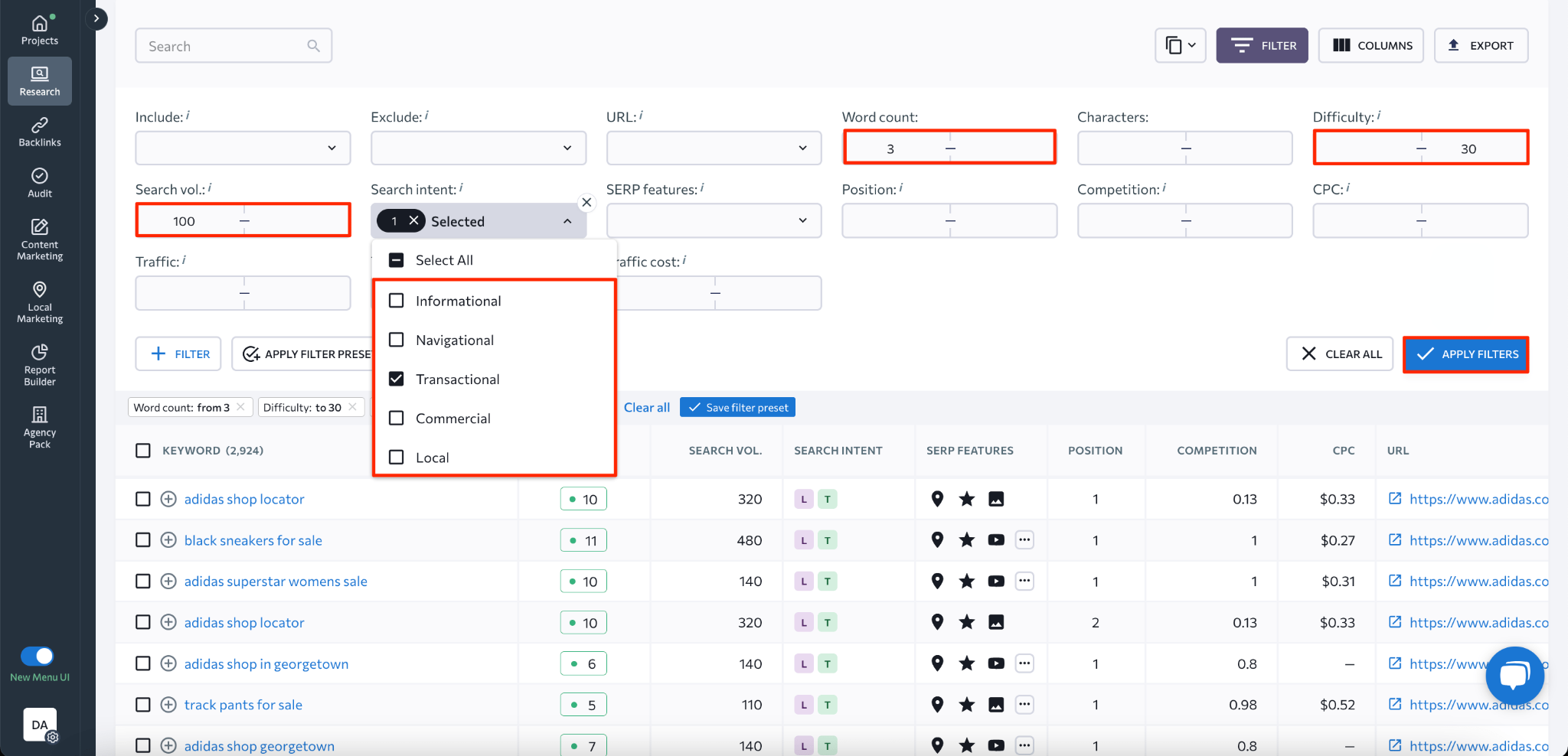Open the Exclude keywords dropdown
The image size is (1568, 756).
point(478,148)
